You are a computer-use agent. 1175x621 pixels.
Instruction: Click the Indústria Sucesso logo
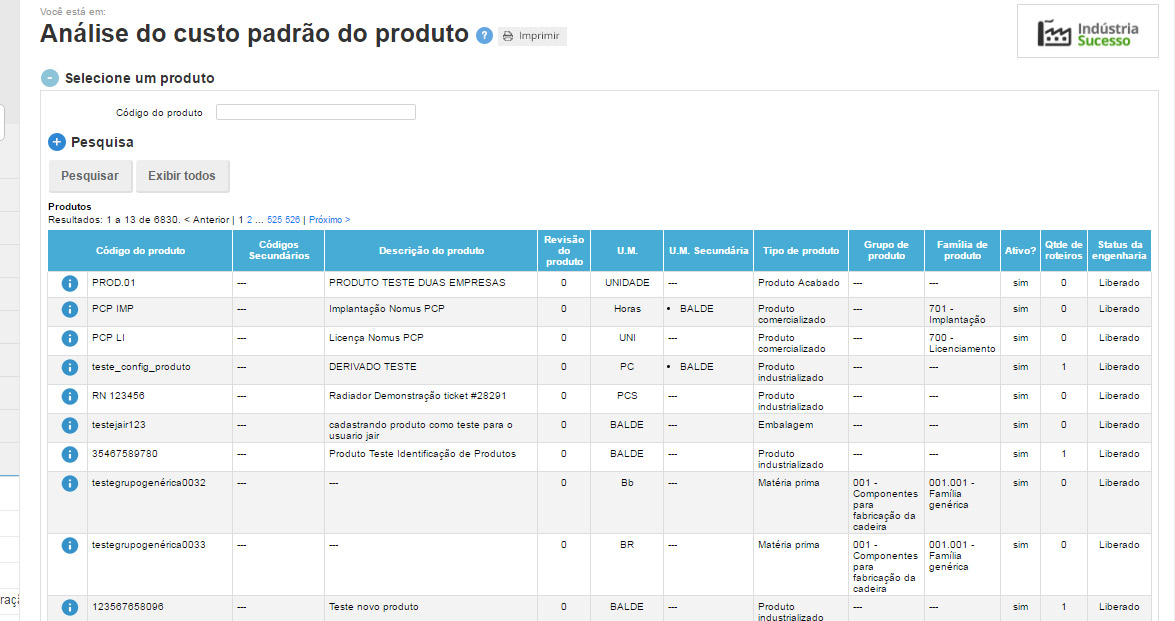click(1088, 33)
